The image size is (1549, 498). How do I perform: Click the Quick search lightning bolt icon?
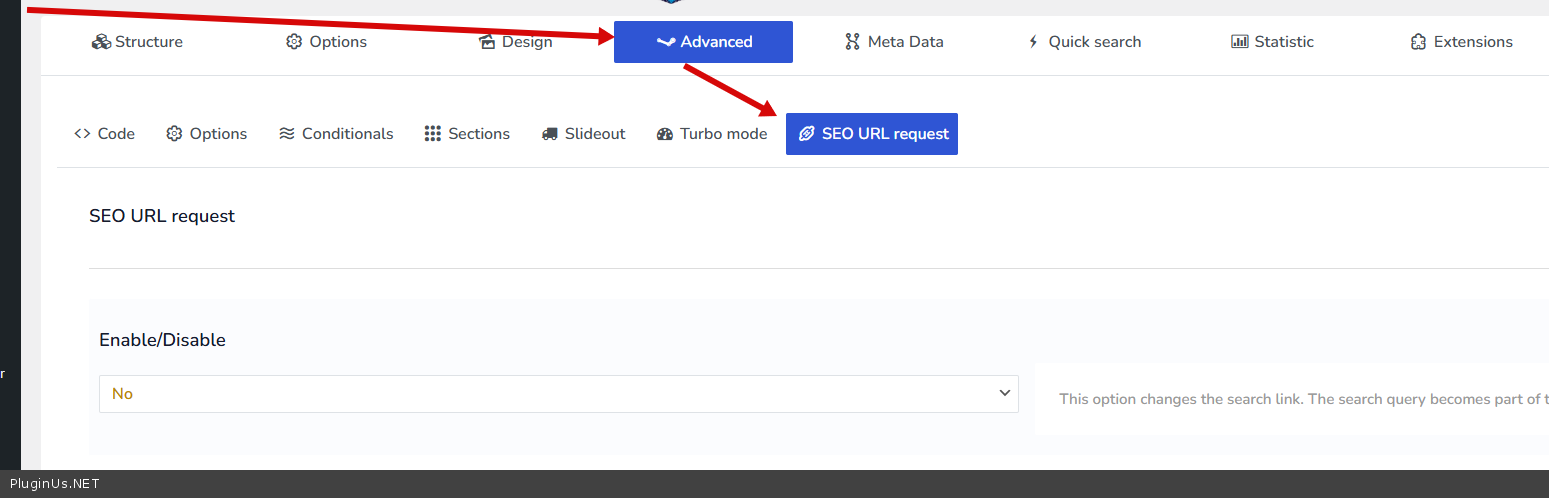click(x=1034, y=42)
